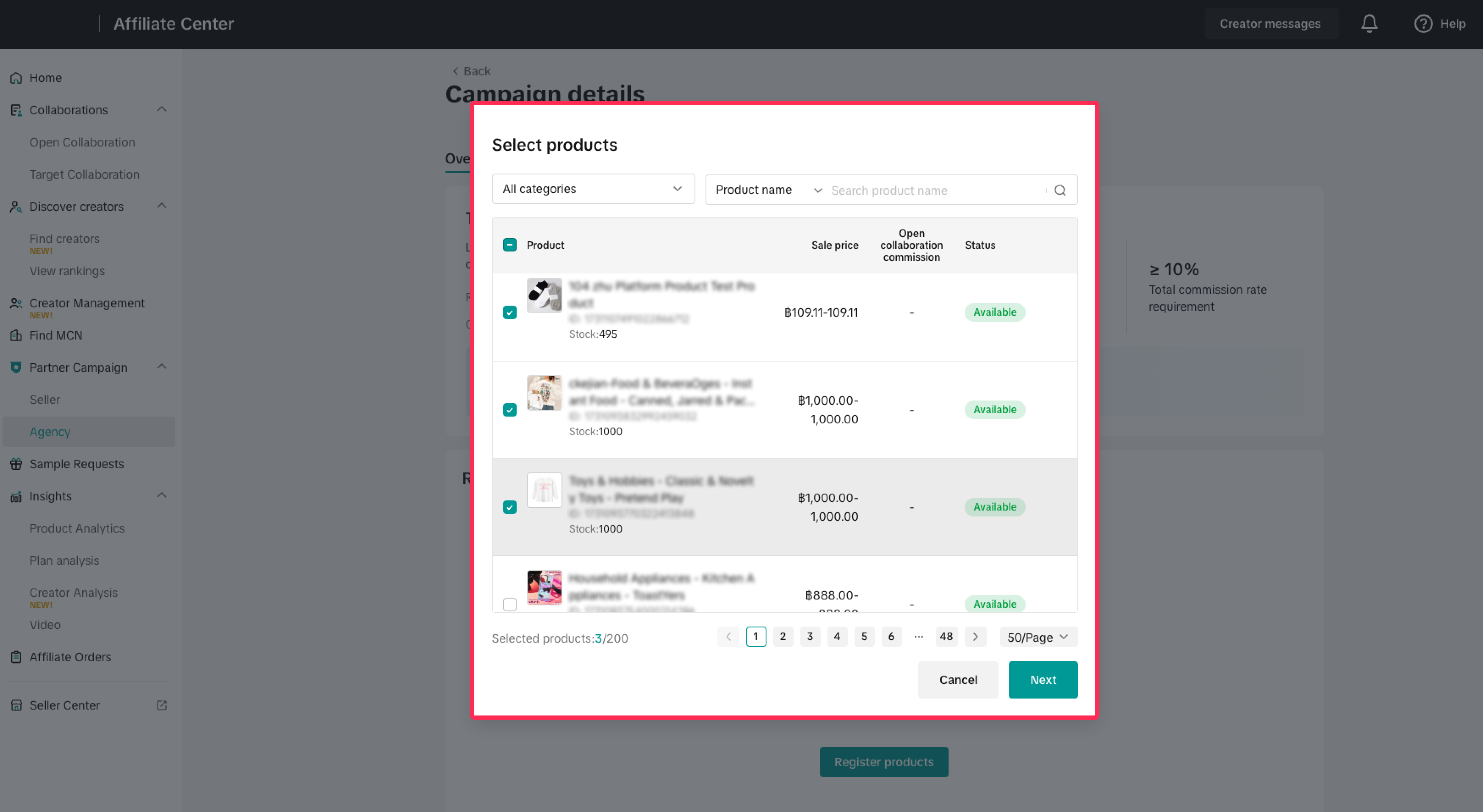Click the Next button
Viewport: 1483px width, 812px height.
pos(1043,679)
